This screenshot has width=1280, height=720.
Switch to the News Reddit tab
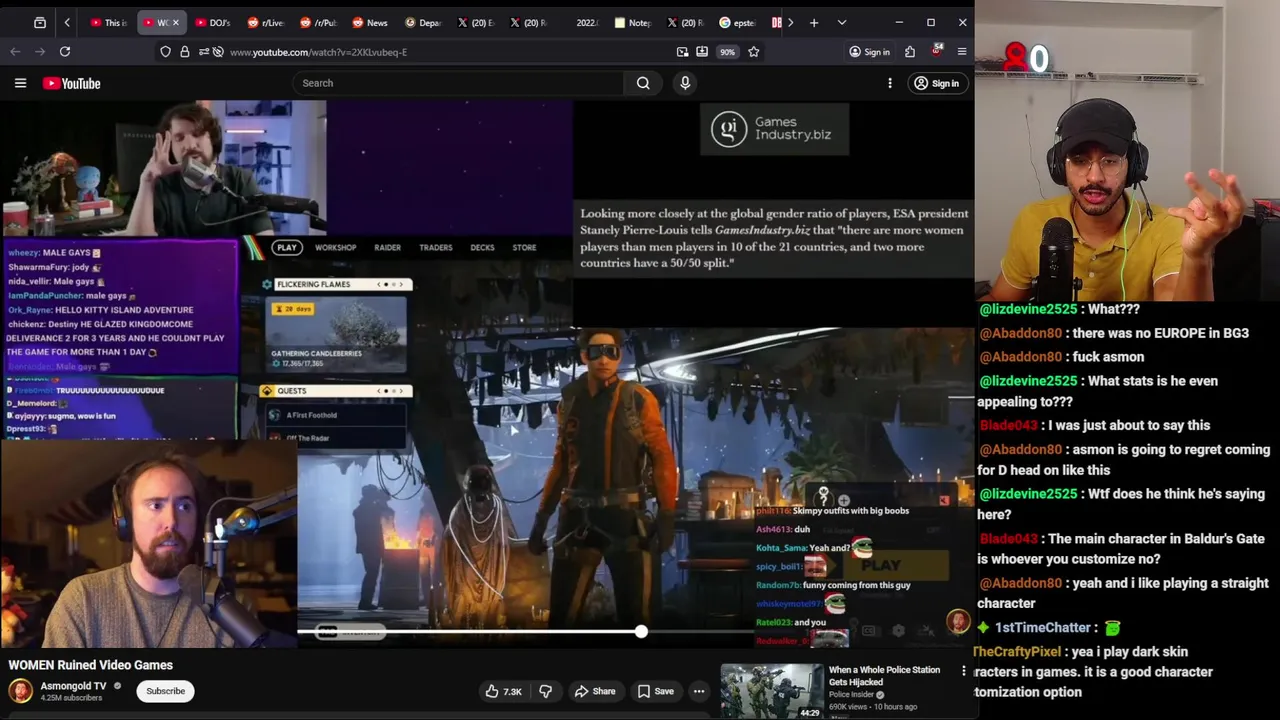pos(369,22)
